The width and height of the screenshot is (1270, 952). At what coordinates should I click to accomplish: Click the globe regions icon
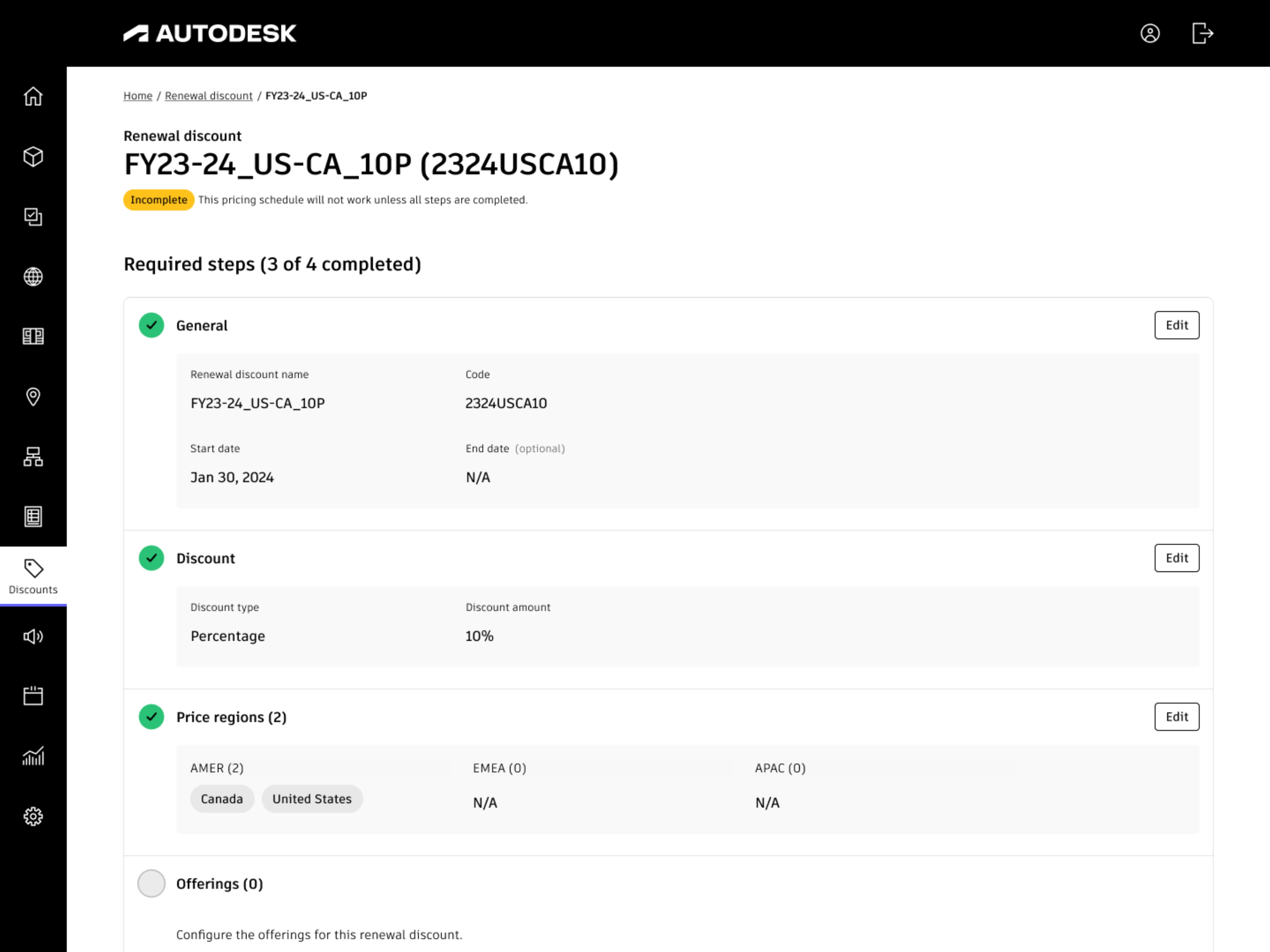[33, 277]
